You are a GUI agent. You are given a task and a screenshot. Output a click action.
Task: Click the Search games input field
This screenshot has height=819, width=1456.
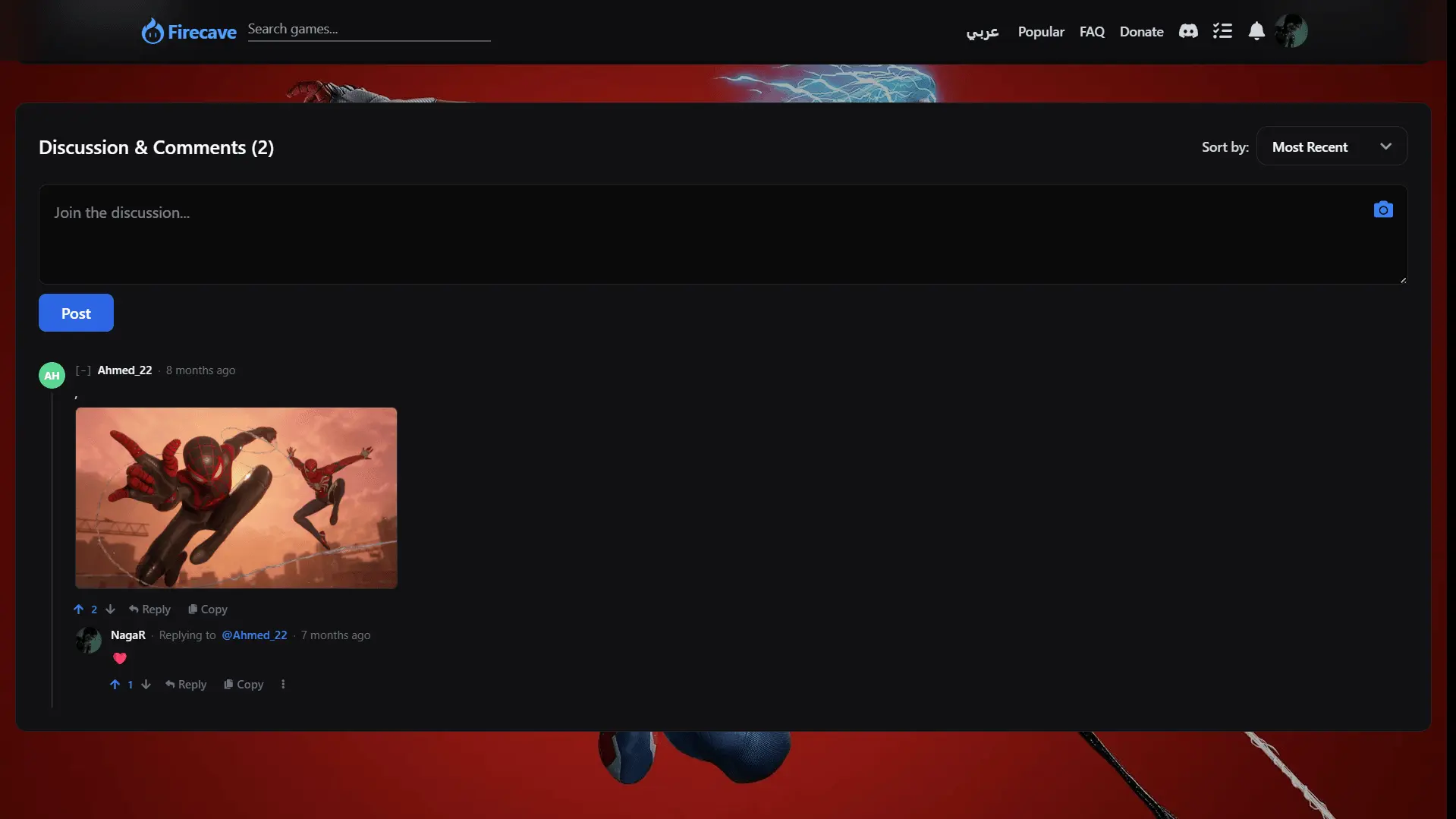point(369,29)
